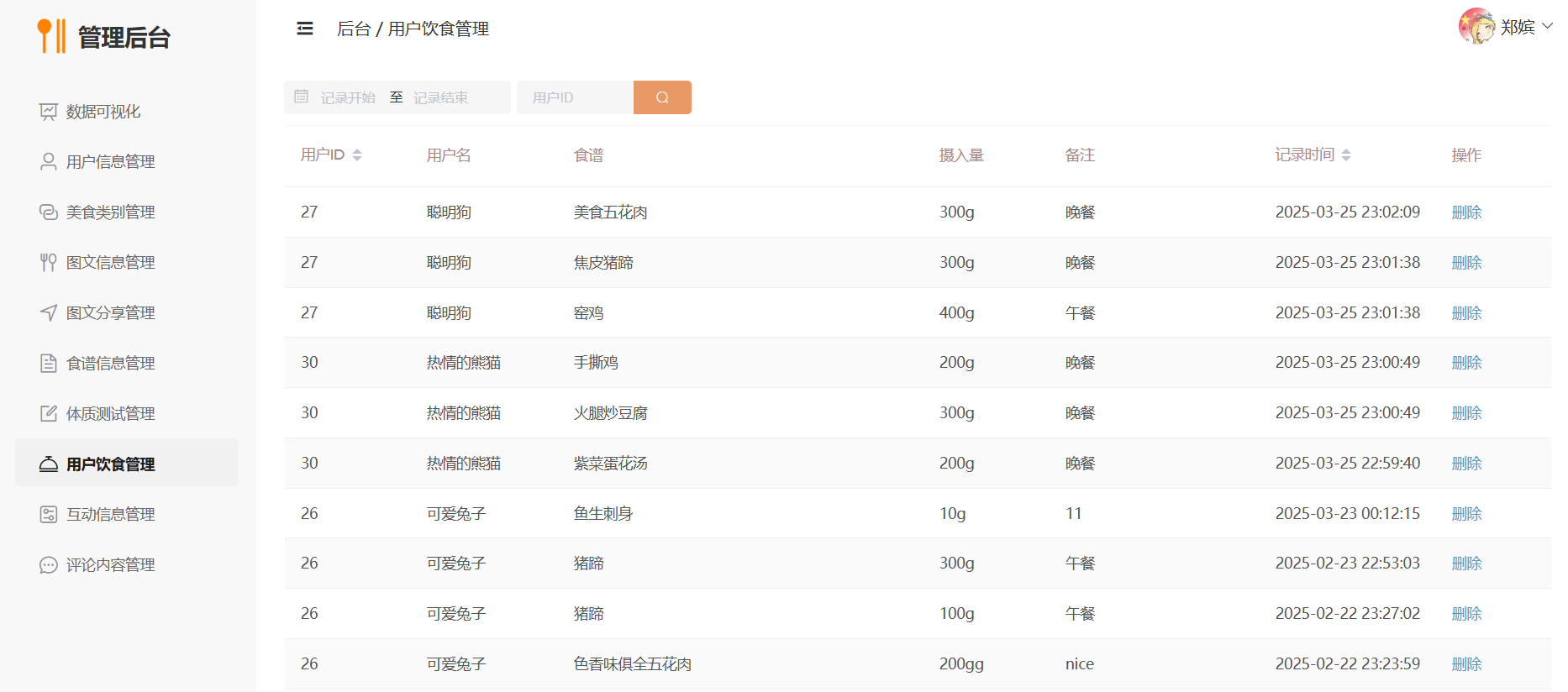Viewport: 1568px width, 692px height.
Task: Sort table by 记录时间 column arrows
Action: click(1346, 155)
